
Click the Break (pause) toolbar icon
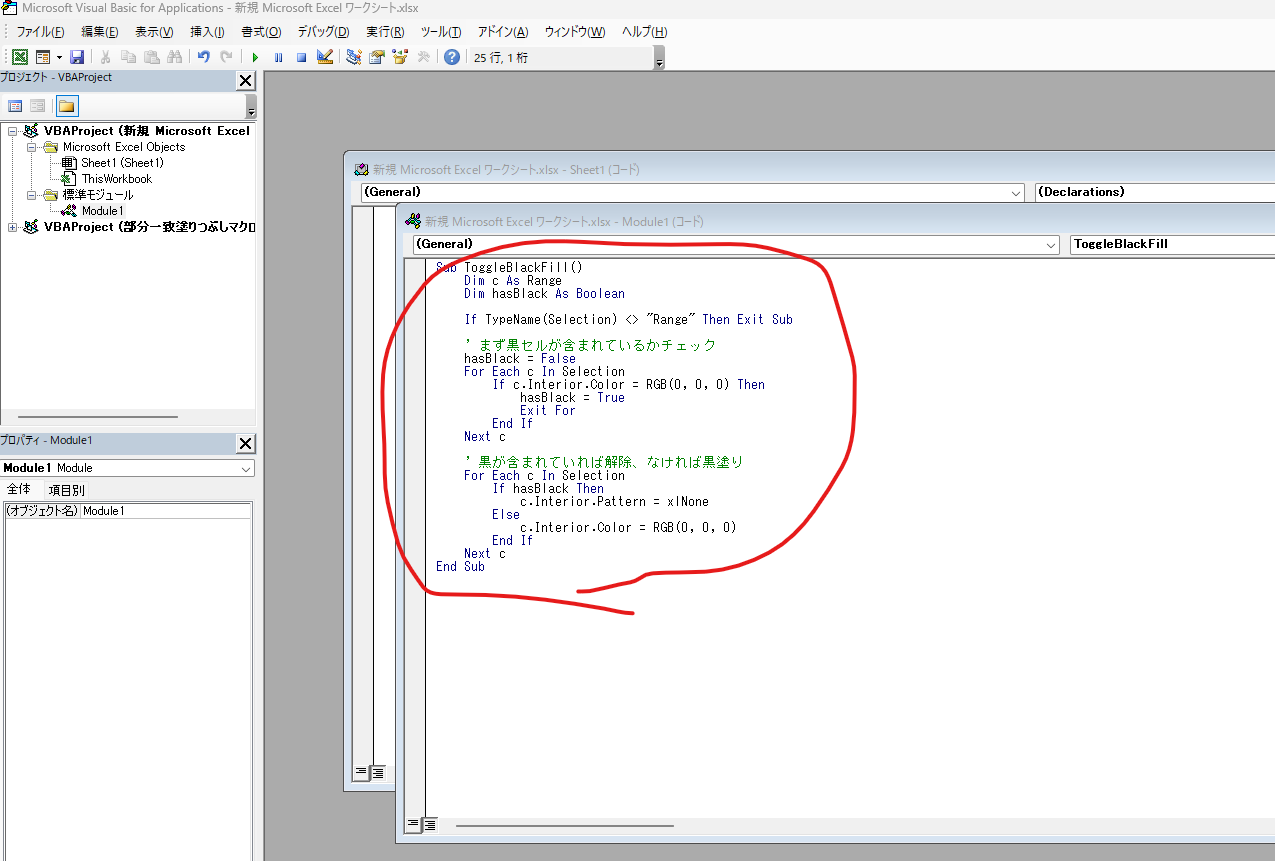[x=278, y=57]
